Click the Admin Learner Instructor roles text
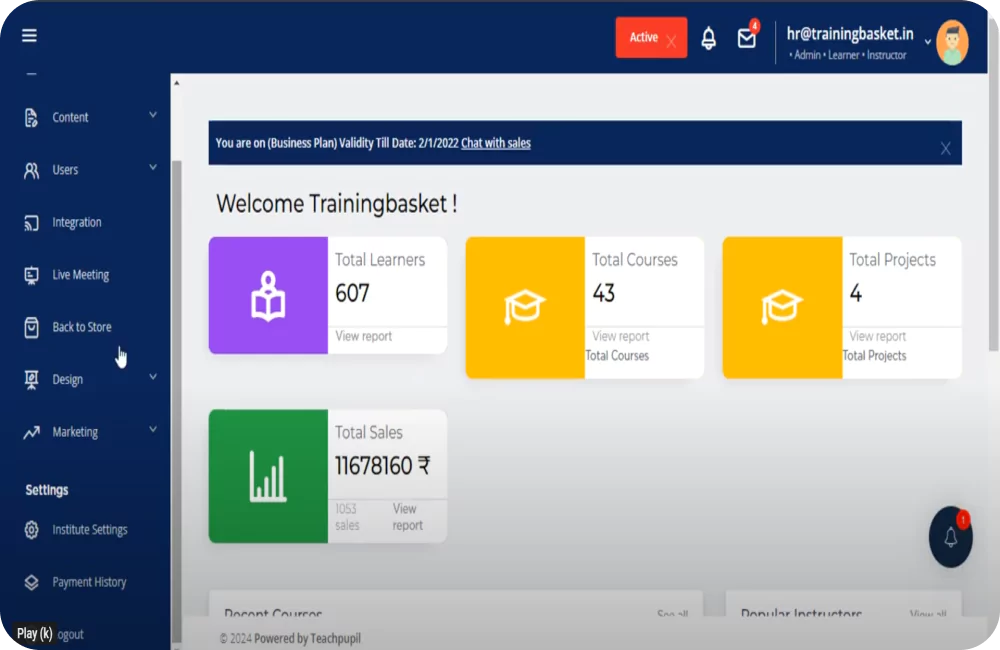Viewport: 1000px width, 650px height. [x=848, y=55]
